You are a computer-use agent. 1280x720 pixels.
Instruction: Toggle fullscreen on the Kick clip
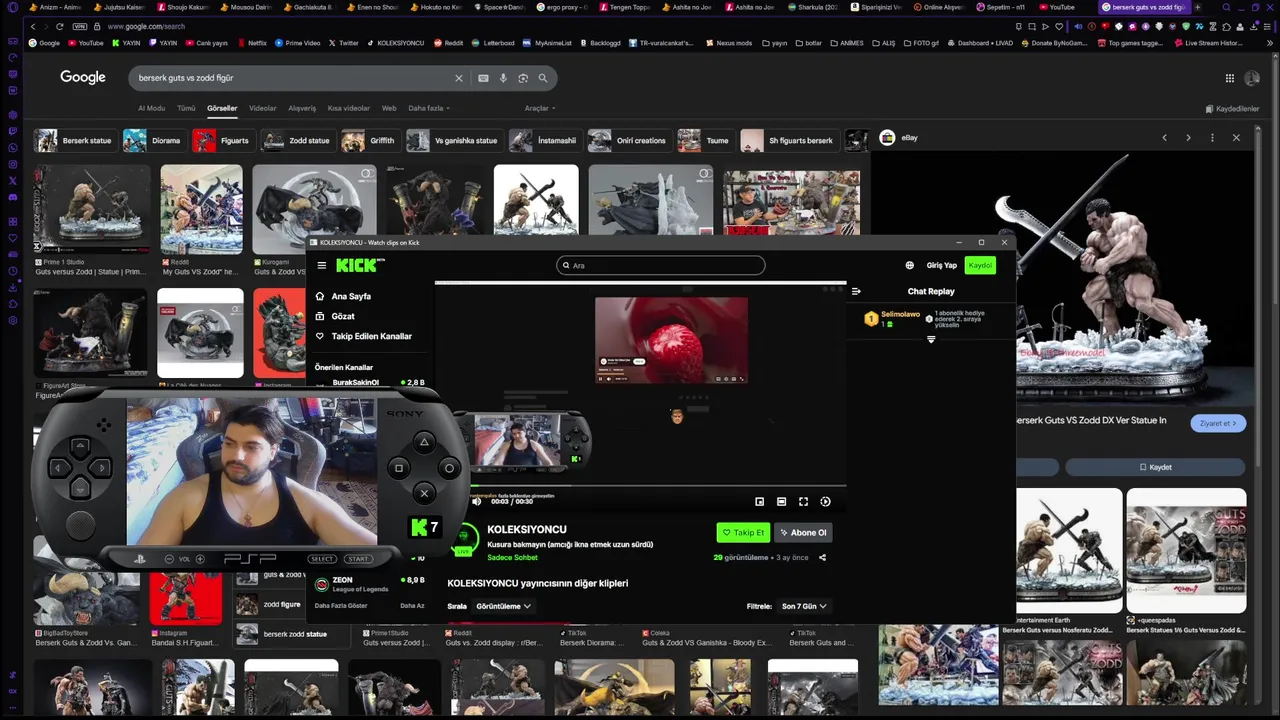point(803,501)
